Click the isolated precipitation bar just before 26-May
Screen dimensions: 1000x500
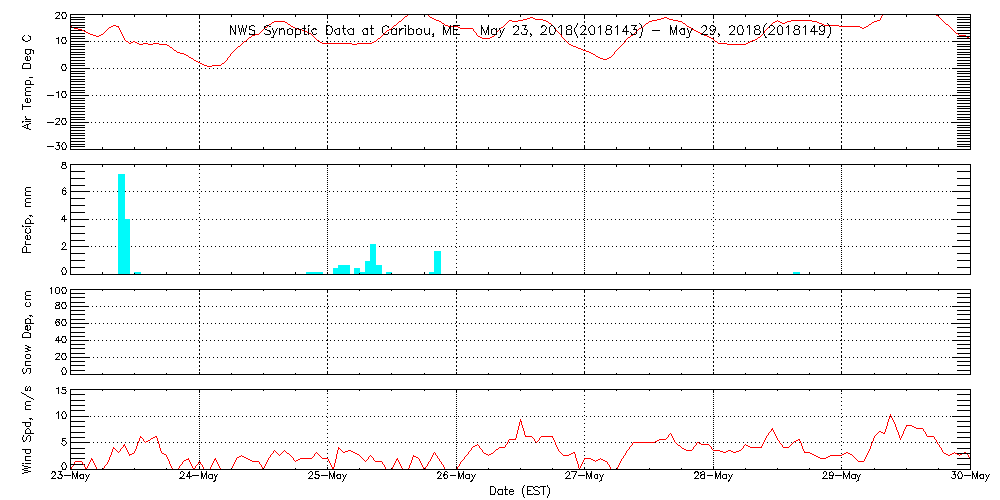[437, 261]
